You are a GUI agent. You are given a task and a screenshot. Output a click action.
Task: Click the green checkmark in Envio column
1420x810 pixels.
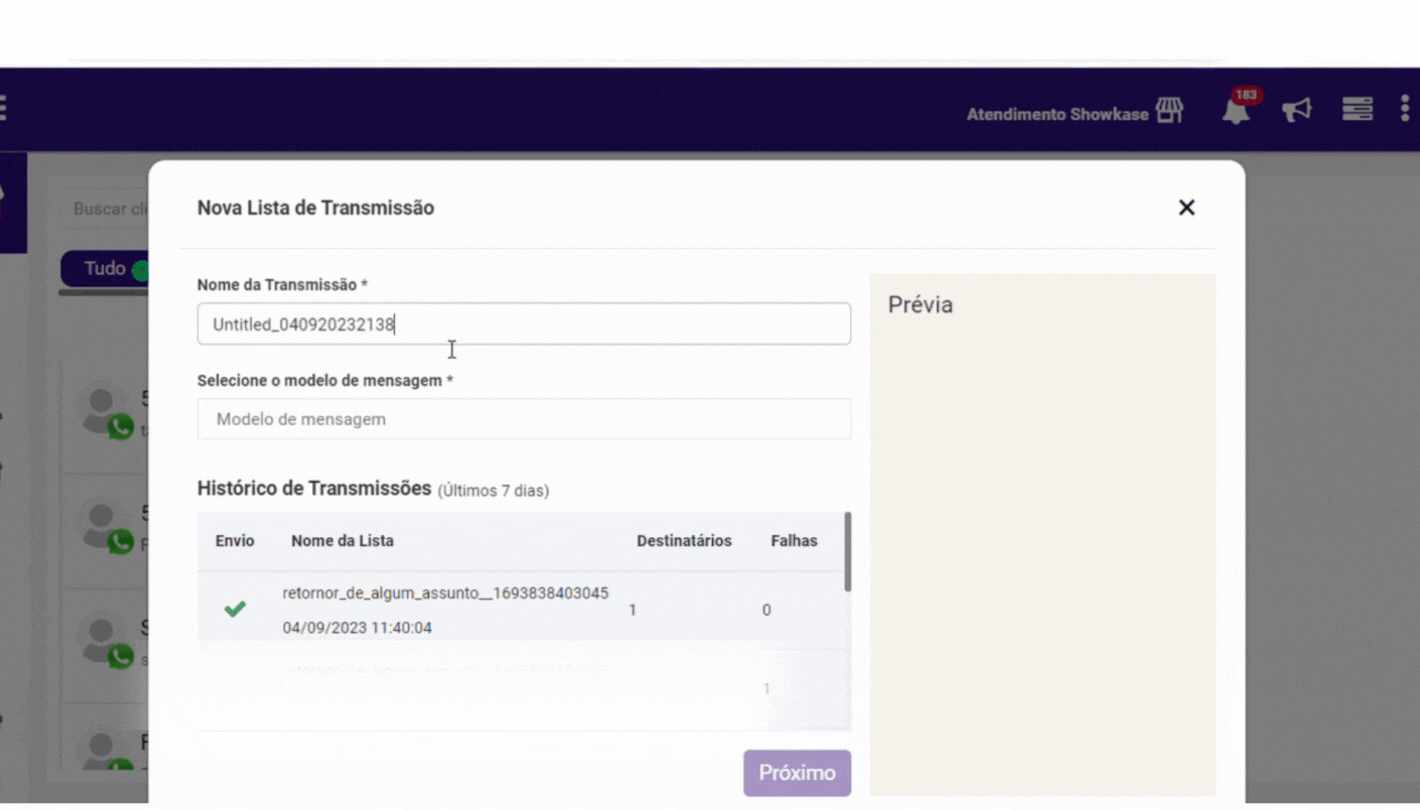coord(235,609)
